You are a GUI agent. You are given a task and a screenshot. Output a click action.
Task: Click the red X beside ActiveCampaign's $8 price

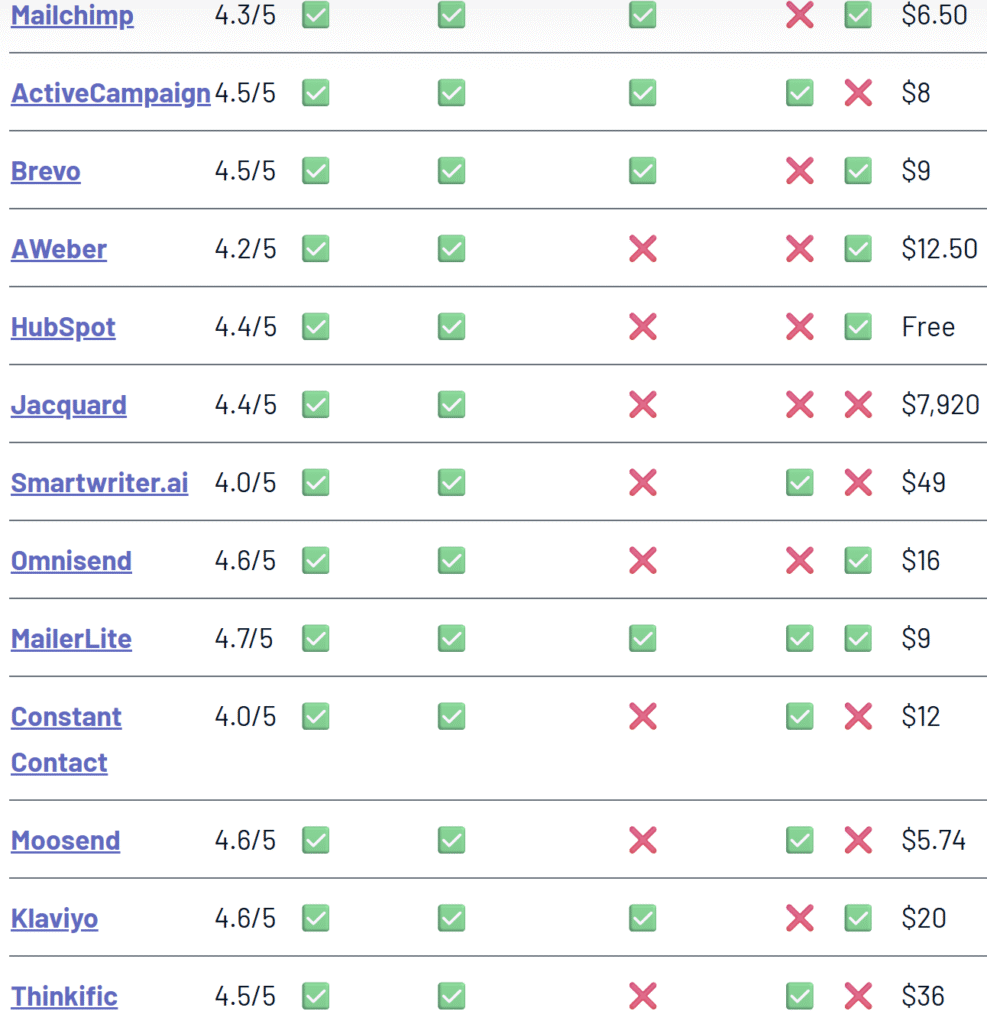[858, 93]
